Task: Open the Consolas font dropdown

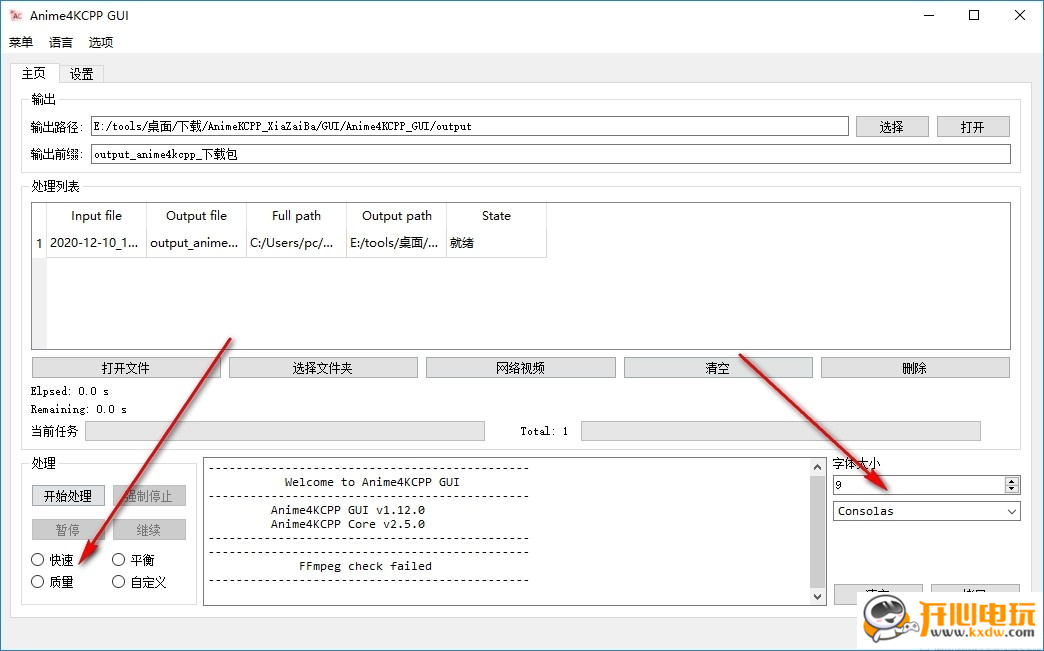Action: 926,511
